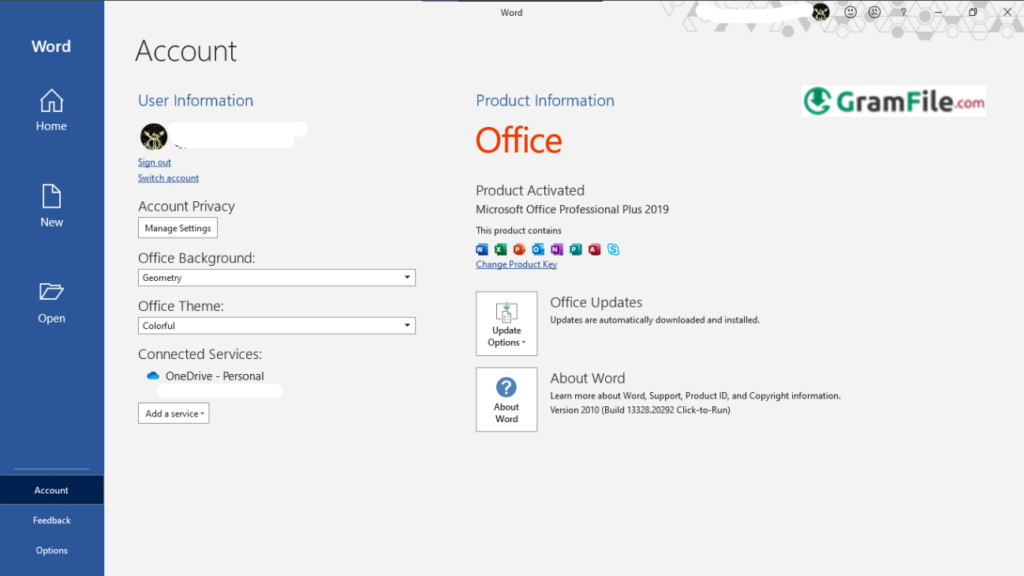
Task: Click the Manage Settings button
Action: click(177, 227)
